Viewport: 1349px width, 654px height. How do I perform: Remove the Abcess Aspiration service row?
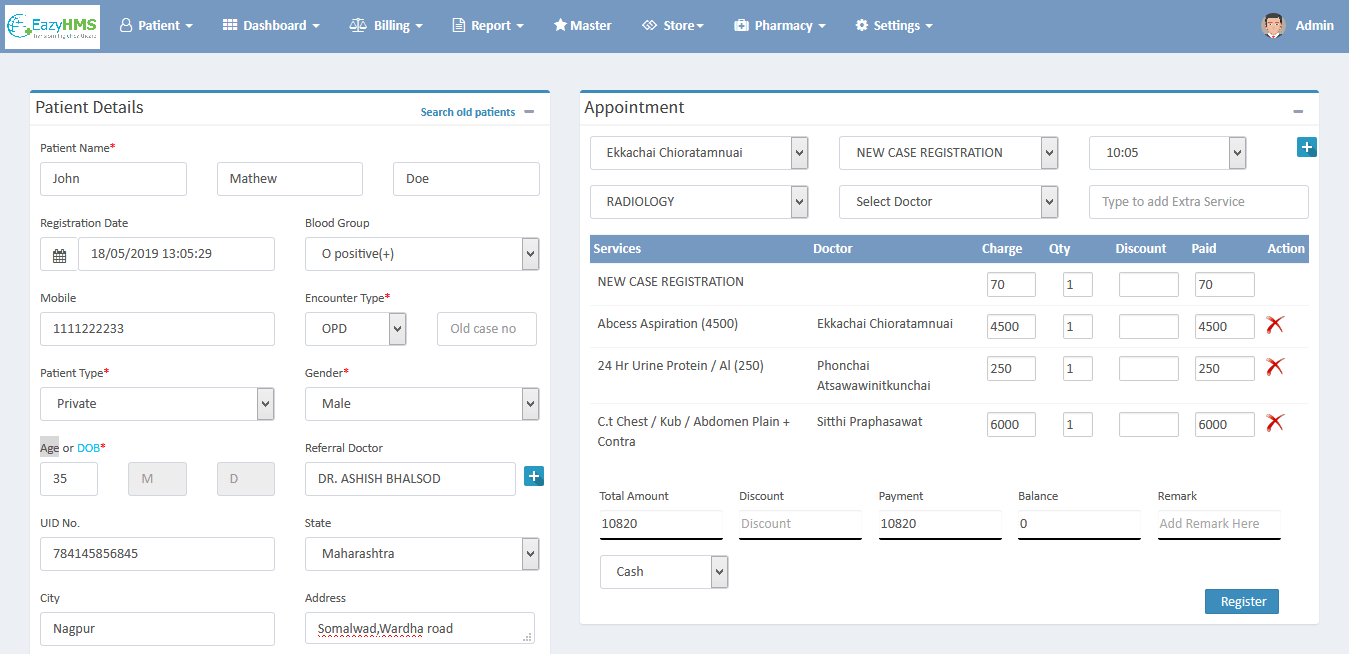click(x=1274, y=324)
